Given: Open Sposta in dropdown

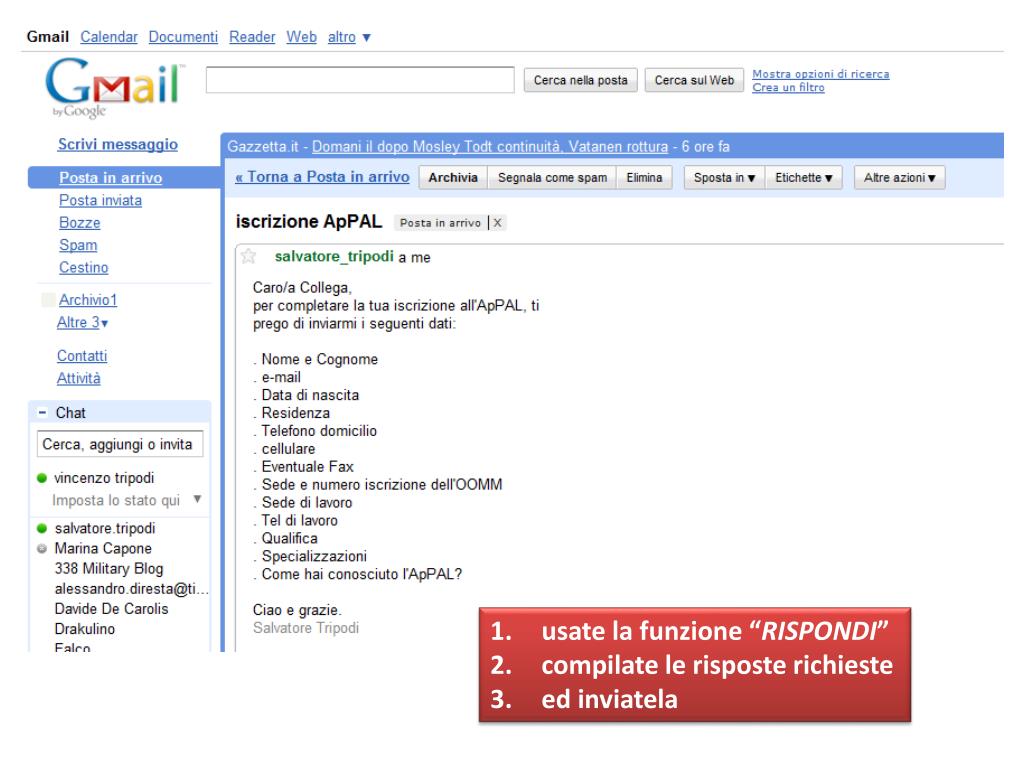Looking at the screenshot, I should (x=724, y=178).
